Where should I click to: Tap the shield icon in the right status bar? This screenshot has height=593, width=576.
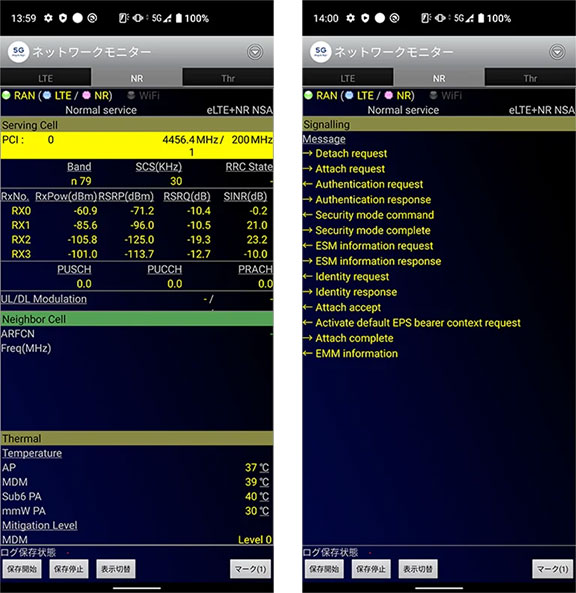[x=365, y=18]
